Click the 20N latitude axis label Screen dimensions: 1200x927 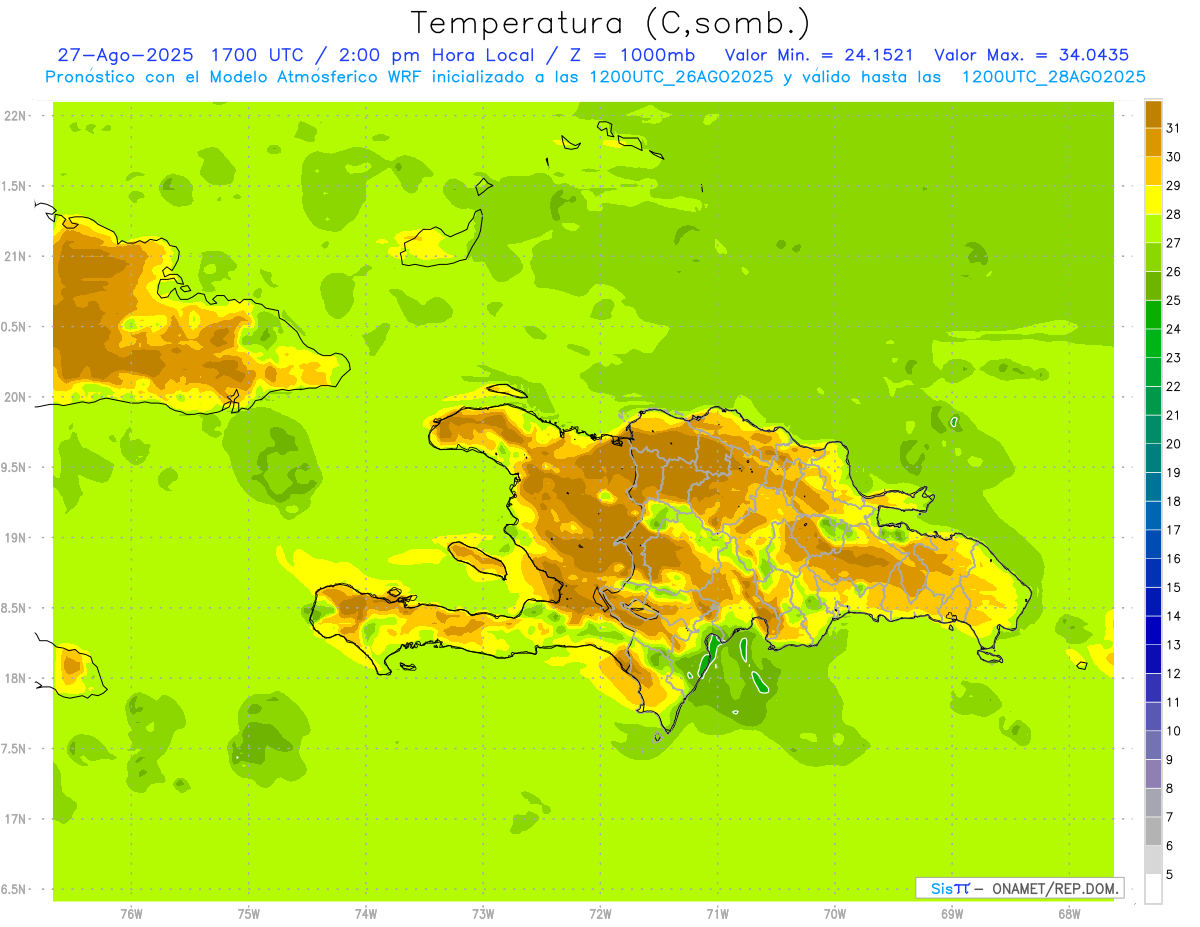(16, 397)
